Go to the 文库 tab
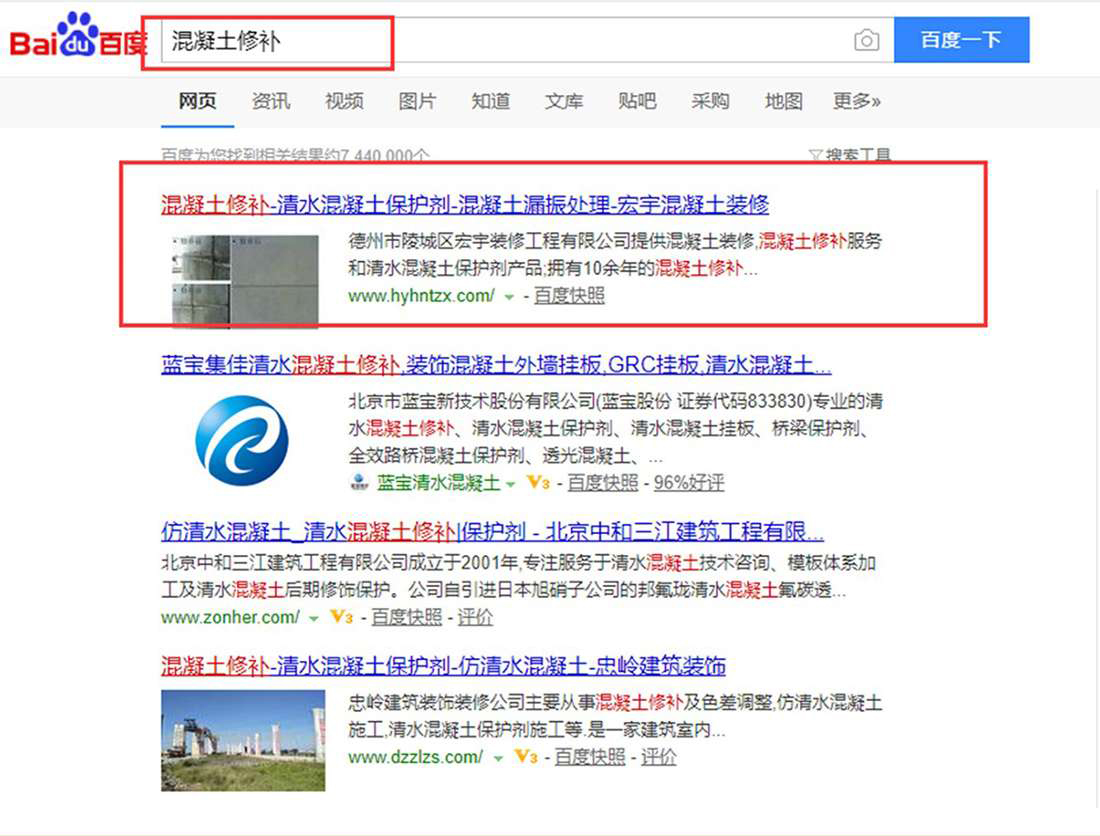Image resolution: width=1100 pixels, height=836 pixels. click(564, 101)
